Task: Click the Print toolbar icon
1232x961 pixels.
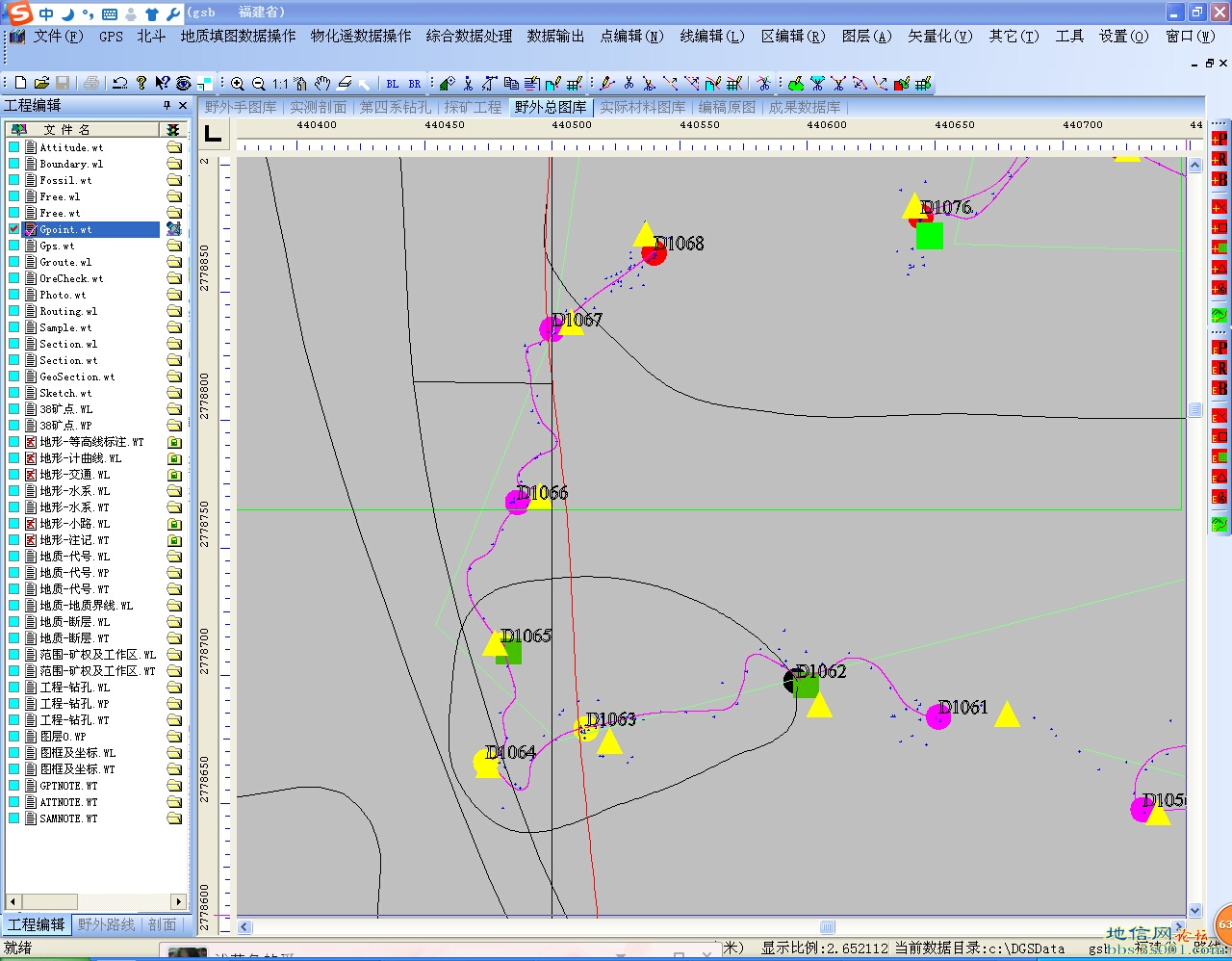Action: tap(91, 84)
